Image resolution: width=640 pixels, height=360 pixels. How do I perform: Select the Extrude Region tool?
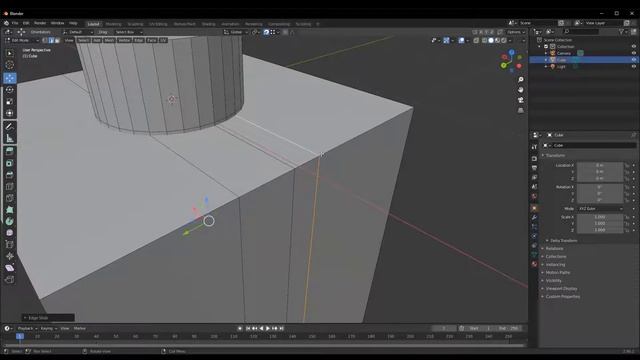[9, 151]
